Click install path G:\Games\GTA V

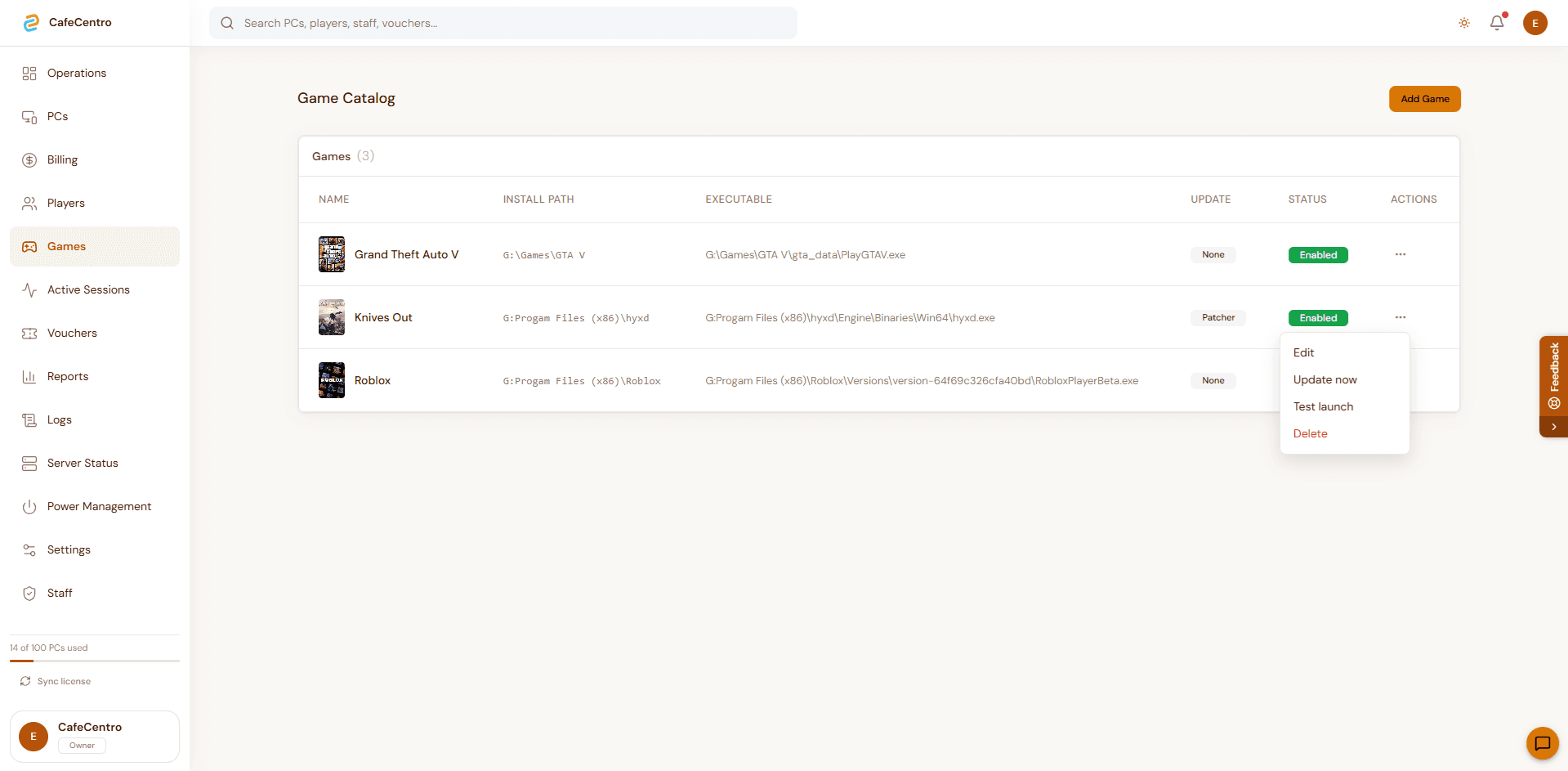[544, 255]
